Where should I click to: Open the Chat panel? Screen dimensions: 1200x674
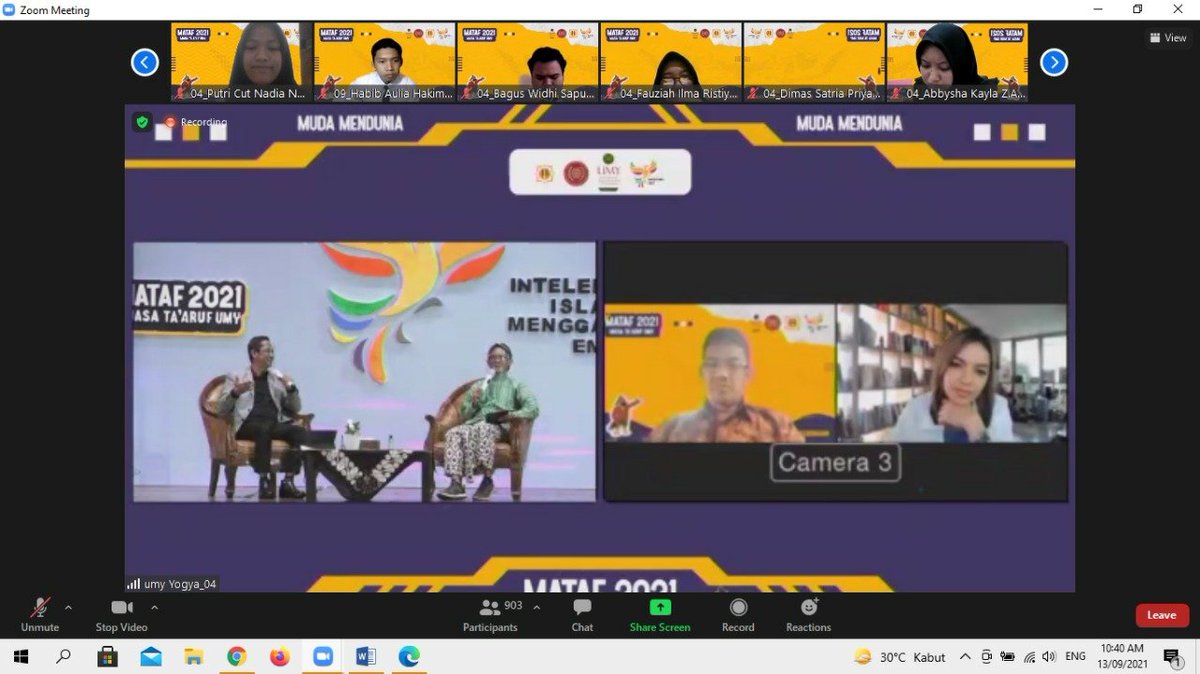[582, 614]
